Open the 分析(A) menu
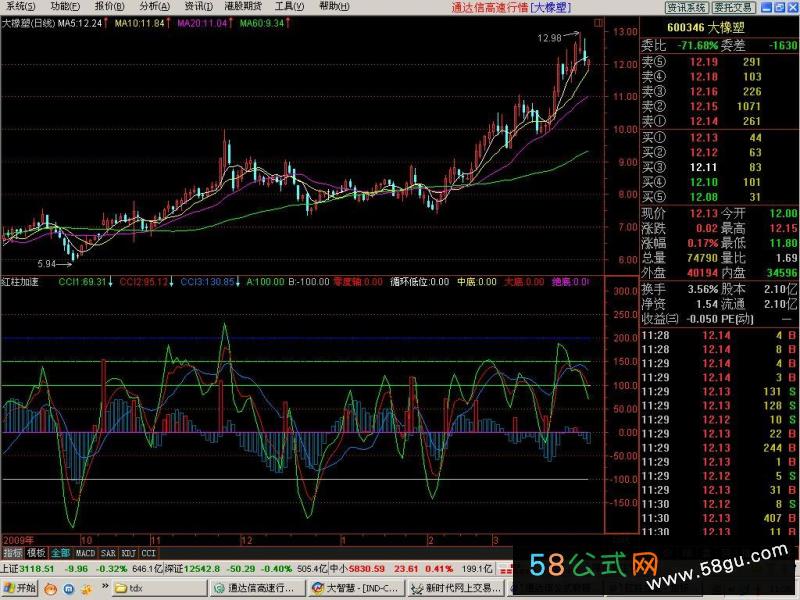 (155, 7)
